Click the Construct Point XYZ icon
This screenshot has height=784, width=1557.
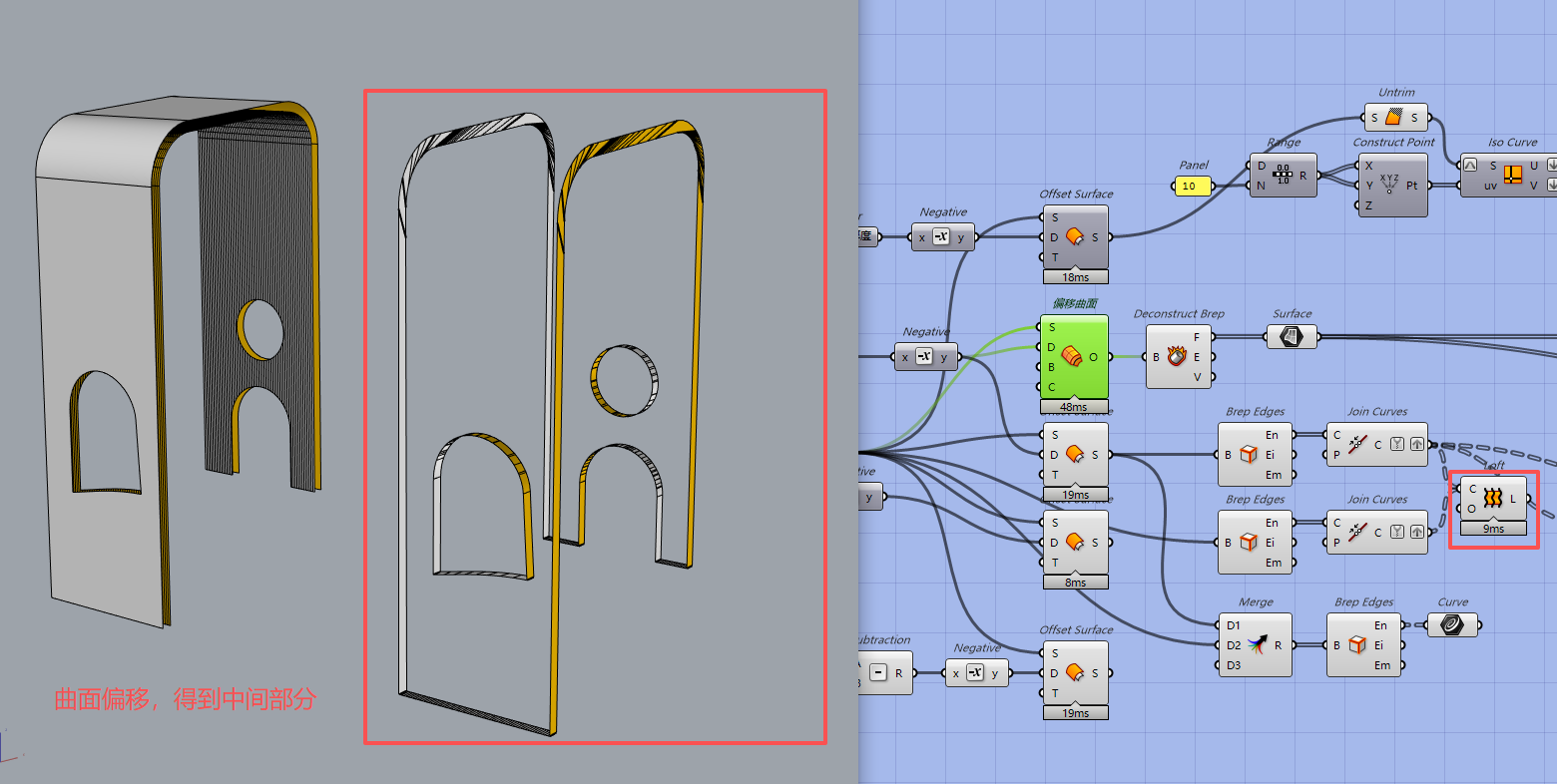pyautogui.click(x=1390, y=185)
